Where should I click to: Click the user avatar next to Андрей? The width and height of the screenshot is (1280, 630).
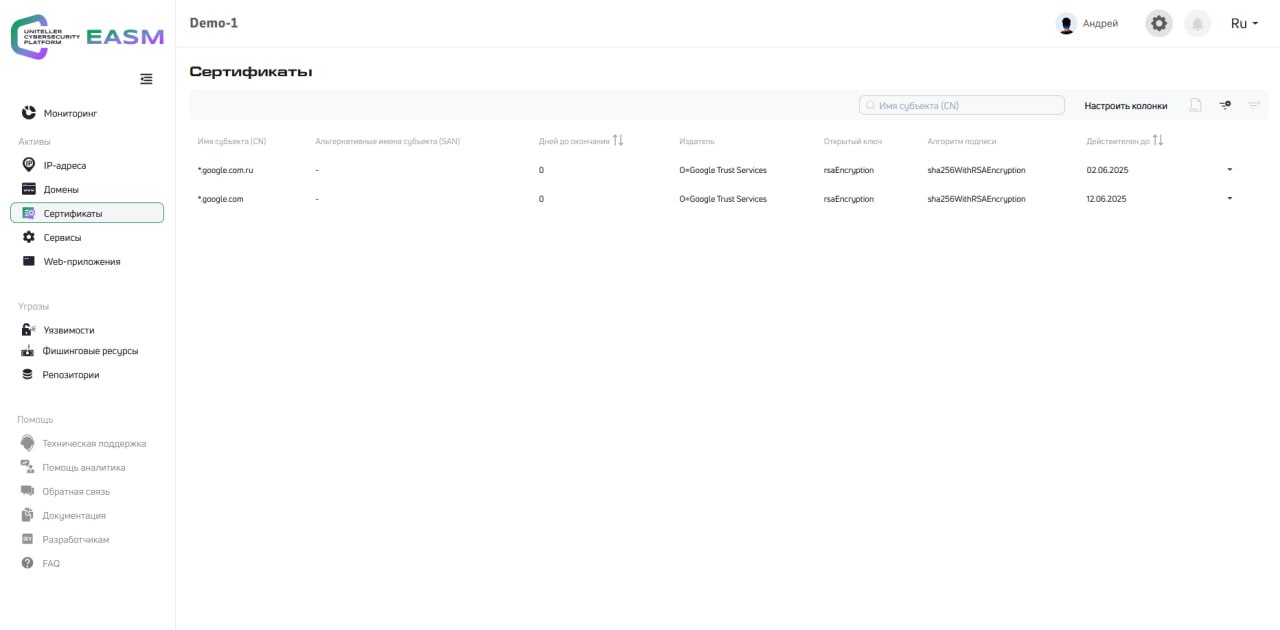coord(1066,24)
